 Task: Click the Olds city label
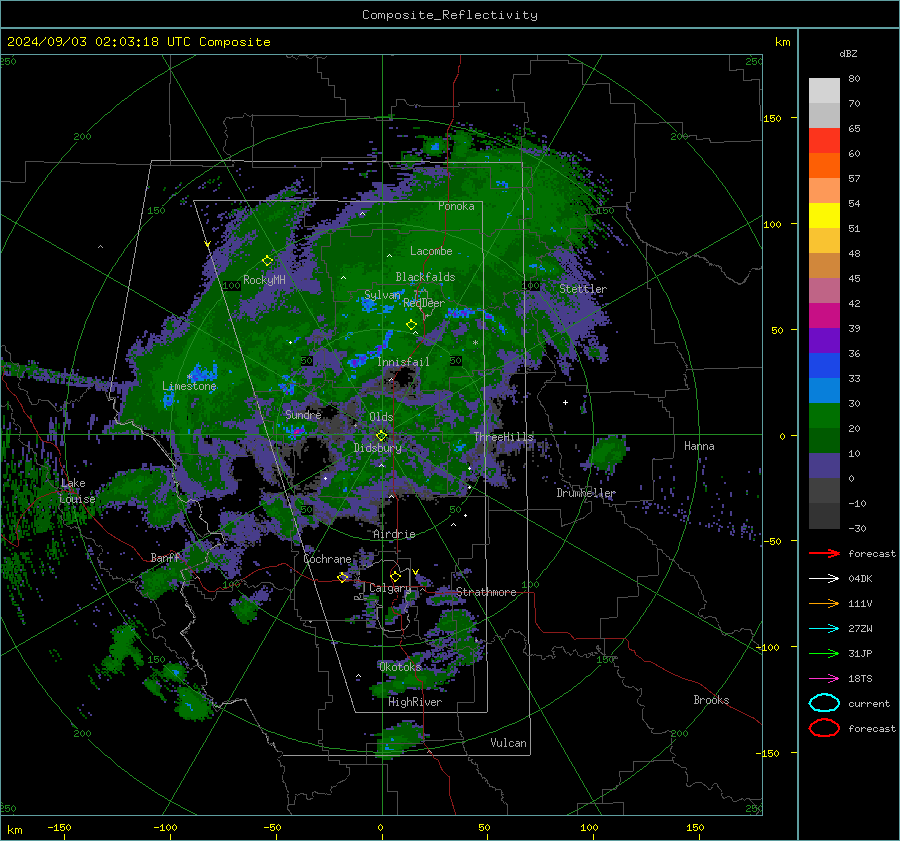click(x=381, y=417)
